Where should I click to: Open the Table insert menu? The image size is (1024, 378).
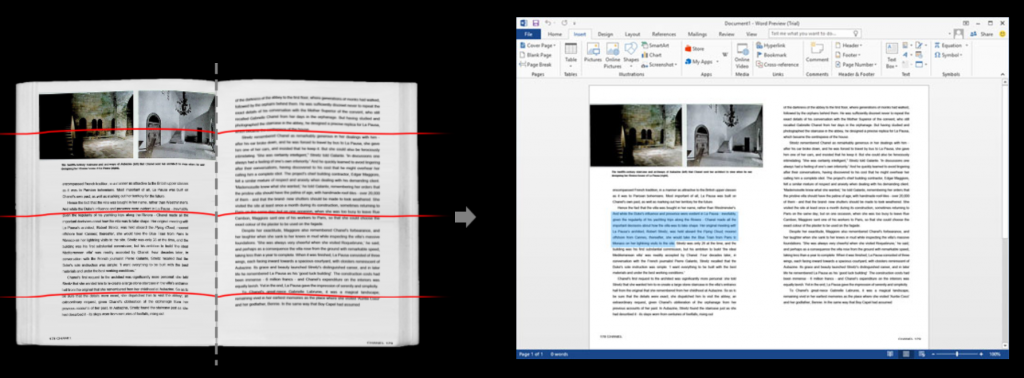coord(571,55)
